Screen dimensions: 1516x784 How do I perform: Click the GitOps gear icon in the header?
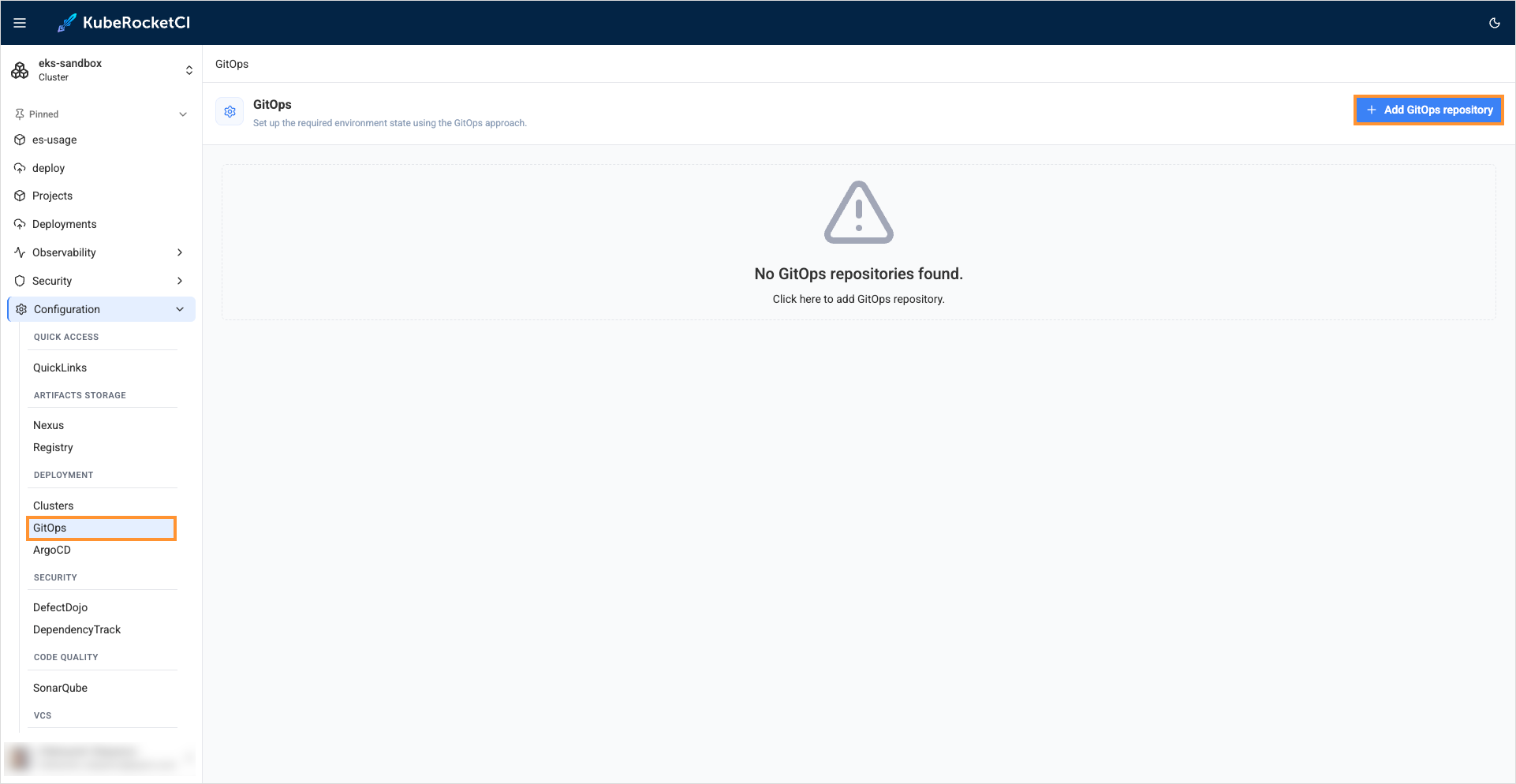(230, 111)
